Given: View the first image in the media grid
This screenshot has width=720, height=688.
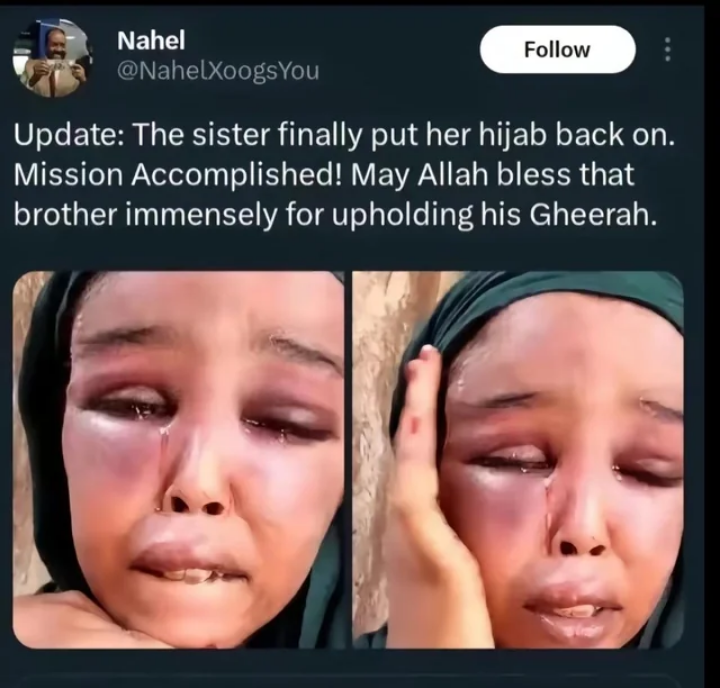Looking at the screenshot, I should pos(179,460).
